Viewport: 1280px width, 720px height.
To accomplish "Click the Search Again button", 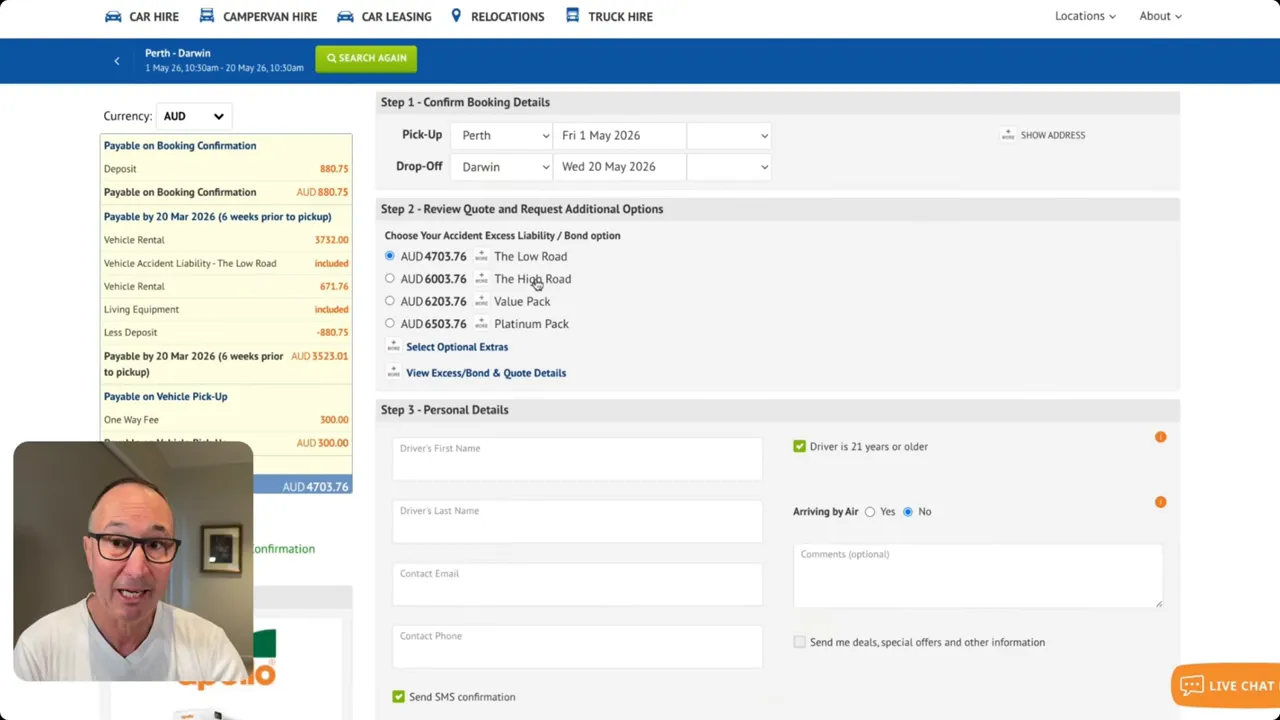I will click(366, 58).
